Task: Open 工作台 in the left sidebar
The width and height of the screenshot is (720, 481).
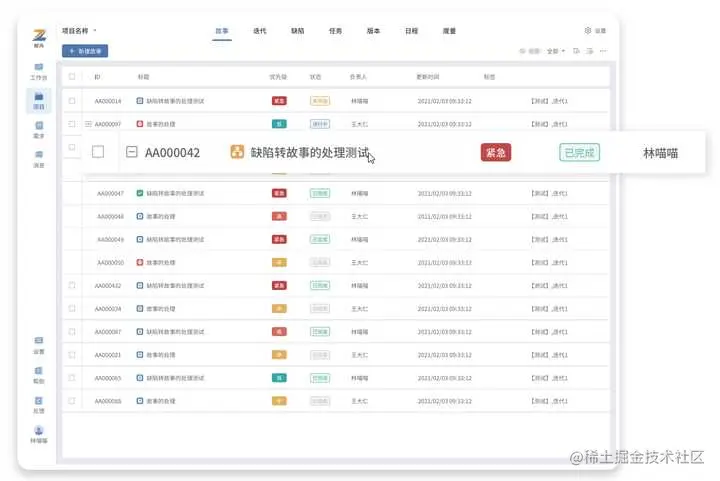Action: 39,72
